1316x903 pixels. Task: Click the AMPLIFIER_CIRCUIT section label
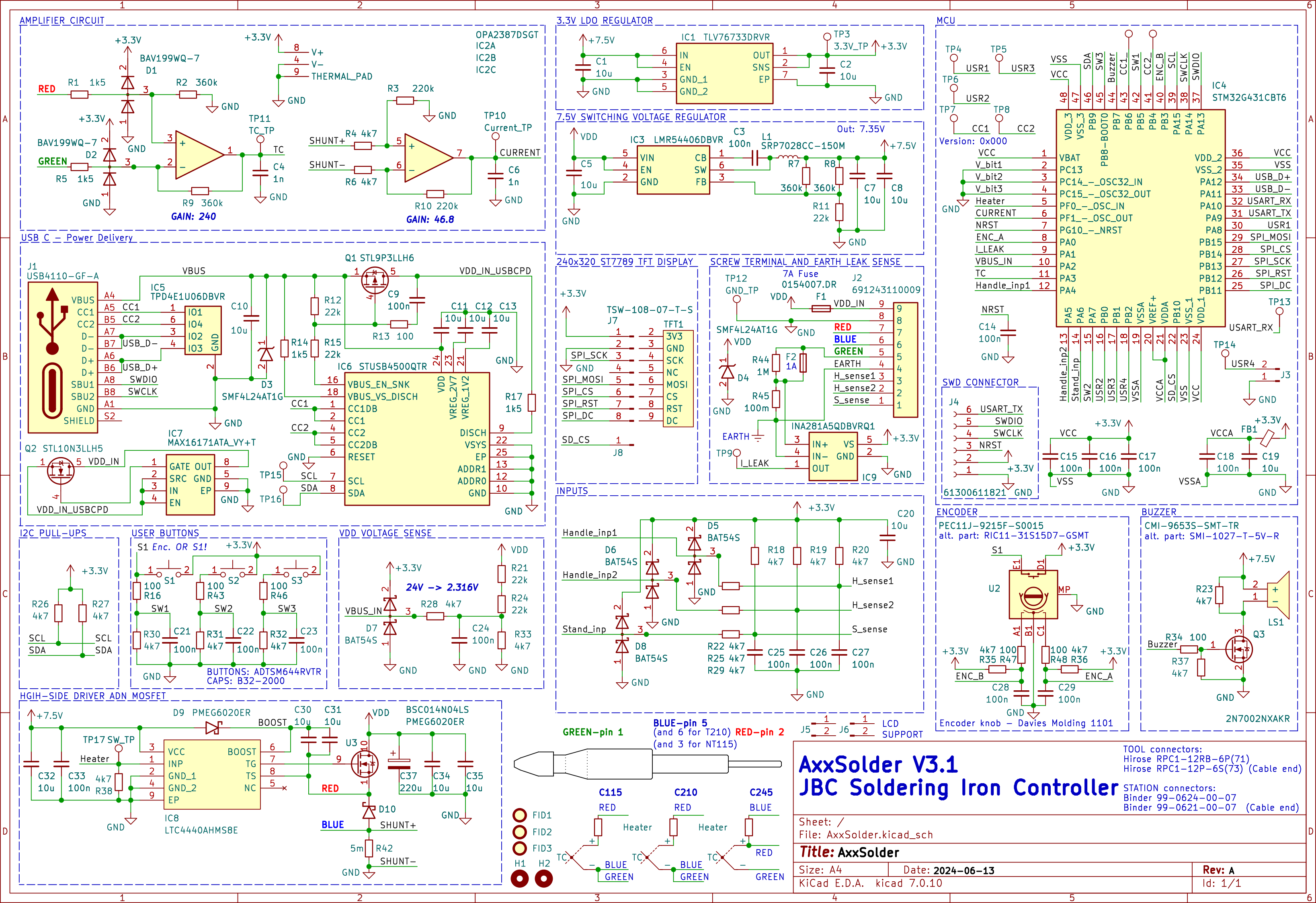[62, 21]
